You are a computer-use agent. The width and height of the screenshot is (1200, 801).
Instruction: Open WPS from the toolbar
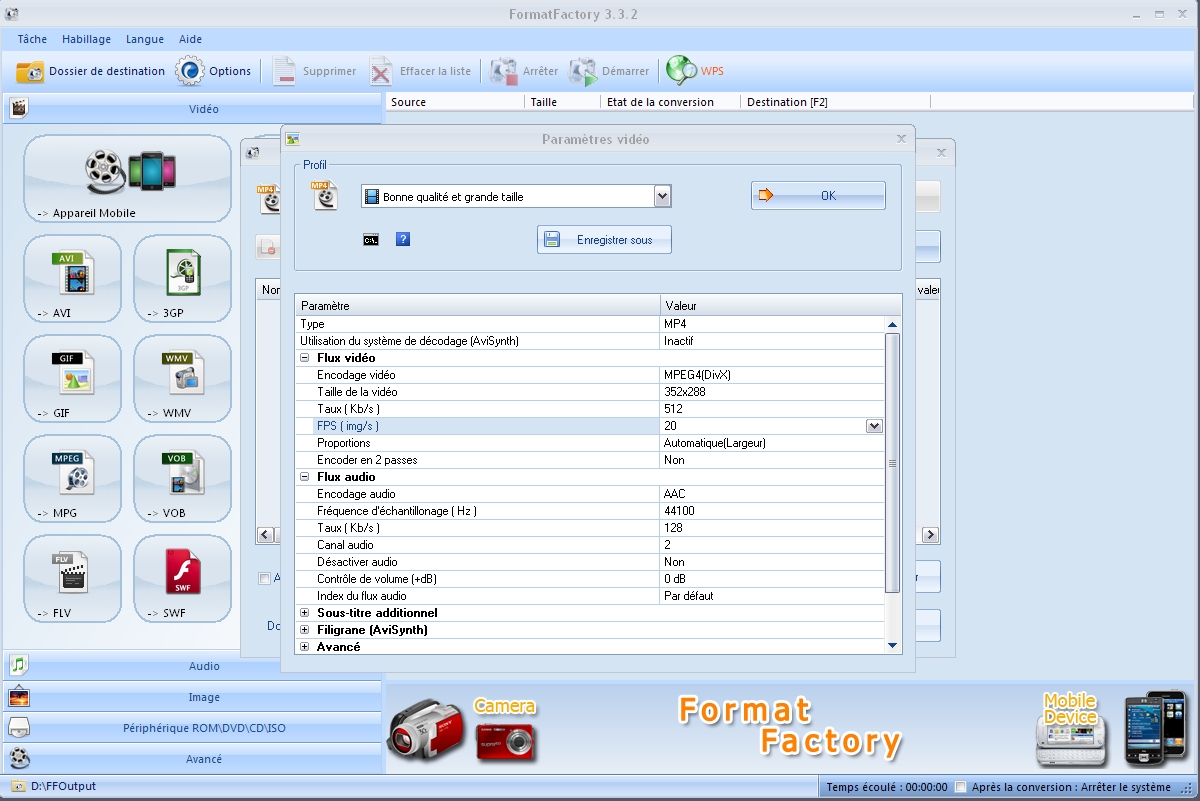695,71
